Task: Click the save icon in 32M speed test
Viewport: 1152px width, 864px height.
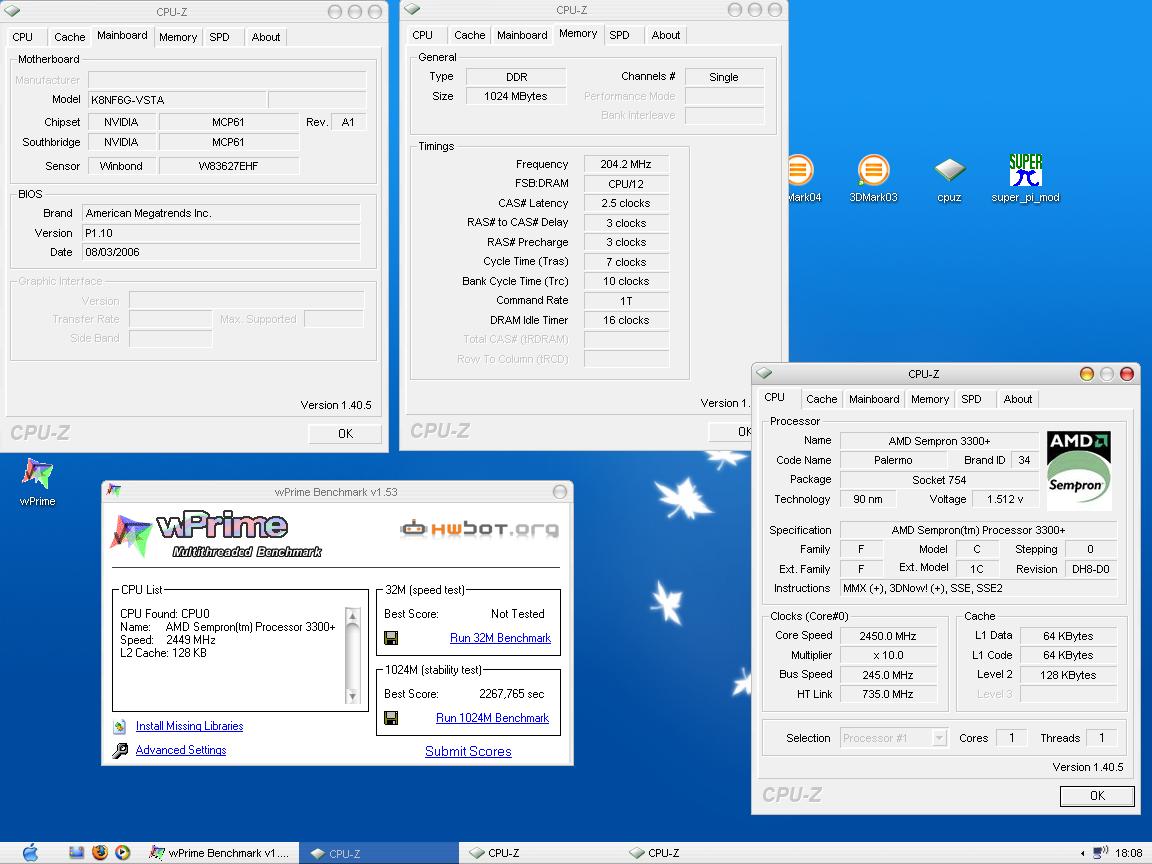Action: [x=392, y=638]
